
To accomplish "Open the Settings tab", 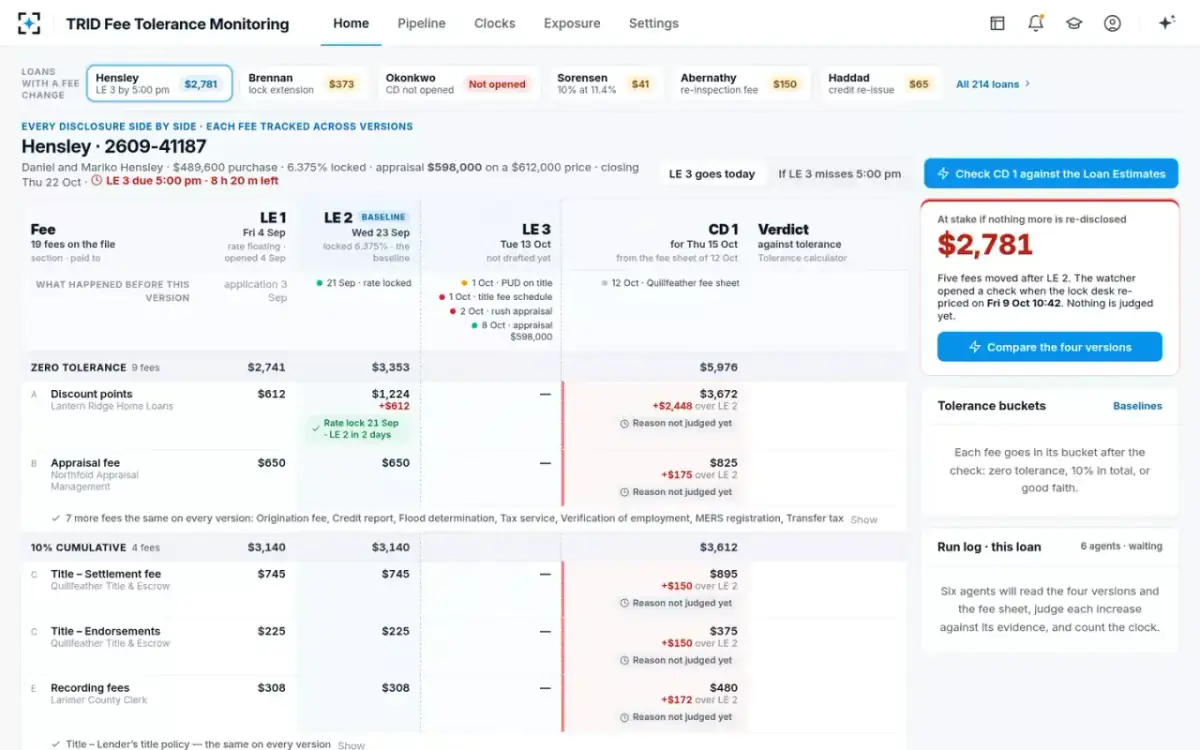I will pos(654,23).
